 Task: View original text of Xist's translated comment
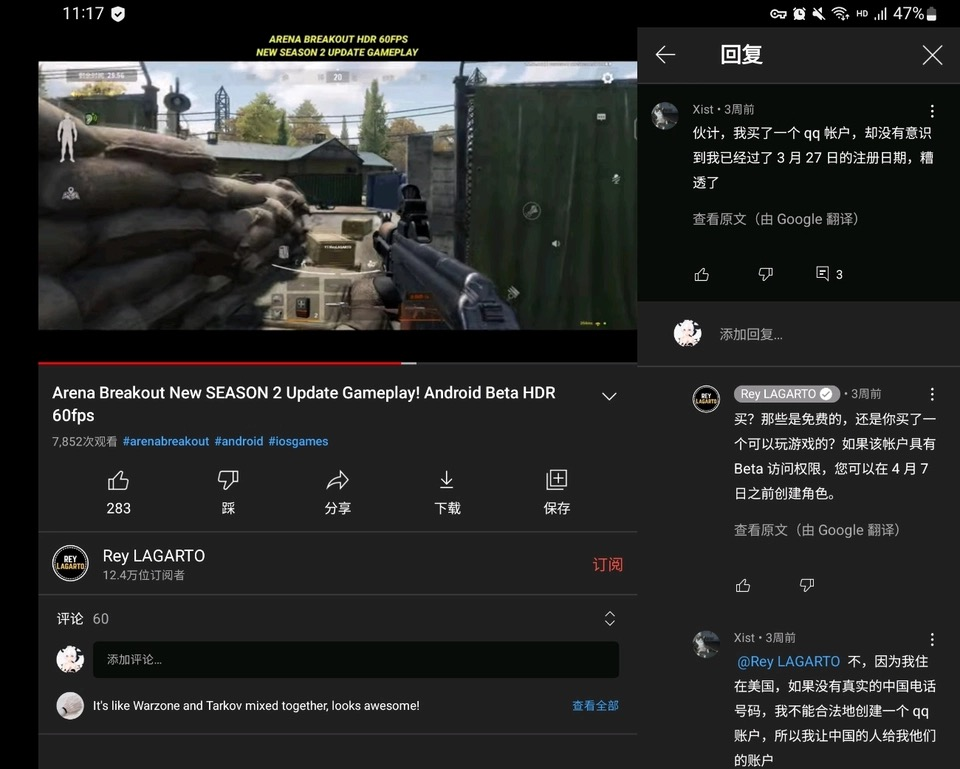775,219
